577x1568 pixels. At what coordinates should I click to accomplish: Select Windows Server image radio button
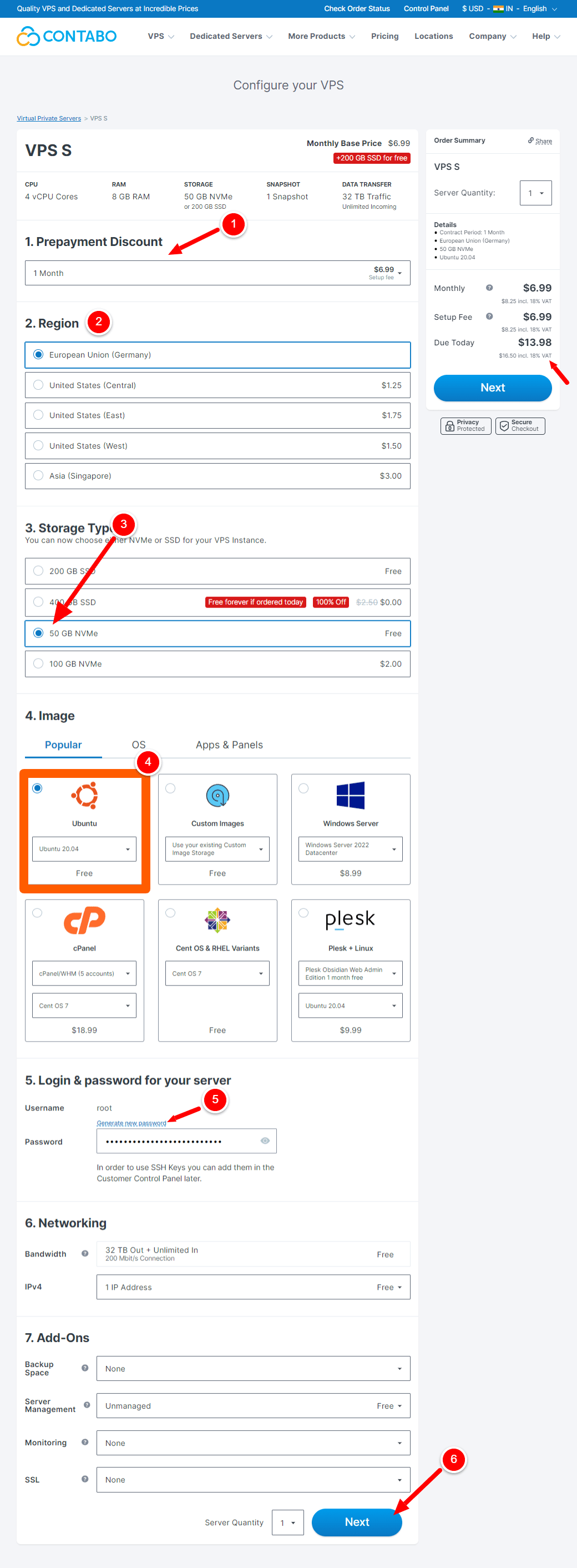pos(303,788)
